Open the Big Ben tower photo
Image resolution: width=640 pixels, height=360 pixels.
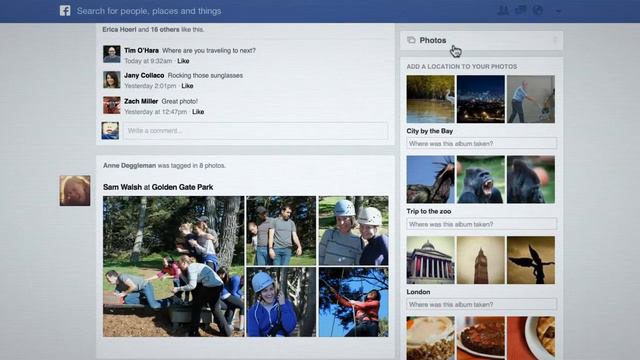[x=480, y=260]
